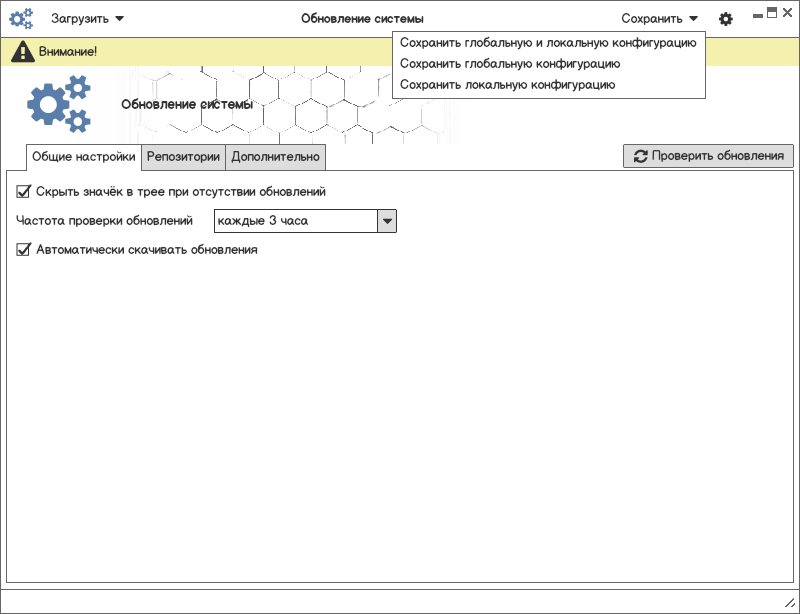Open settings via the black gear icon

(726, 19)
